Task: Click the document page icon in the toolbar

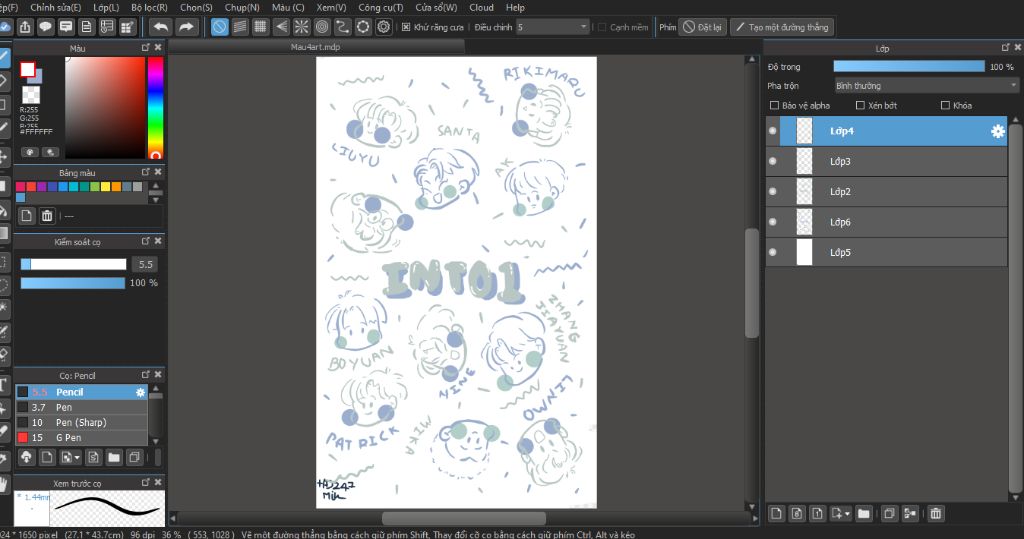Action: point(86,27)
